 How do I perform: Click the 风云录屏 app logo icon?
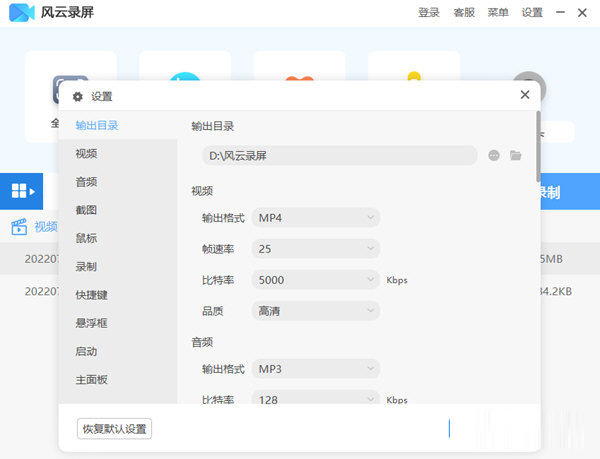pyautogui.click(x=21, y=12)
